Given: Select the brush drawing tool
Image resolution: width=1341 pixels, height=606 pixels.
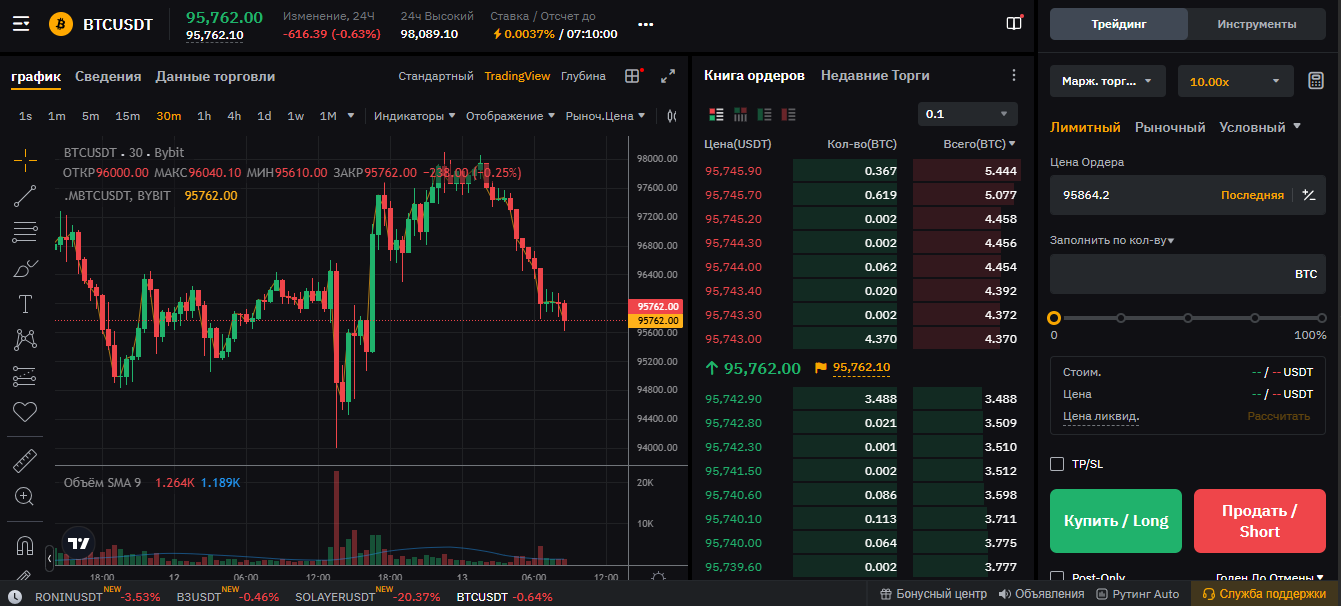Looking at the screenshot, I should 25,268.
